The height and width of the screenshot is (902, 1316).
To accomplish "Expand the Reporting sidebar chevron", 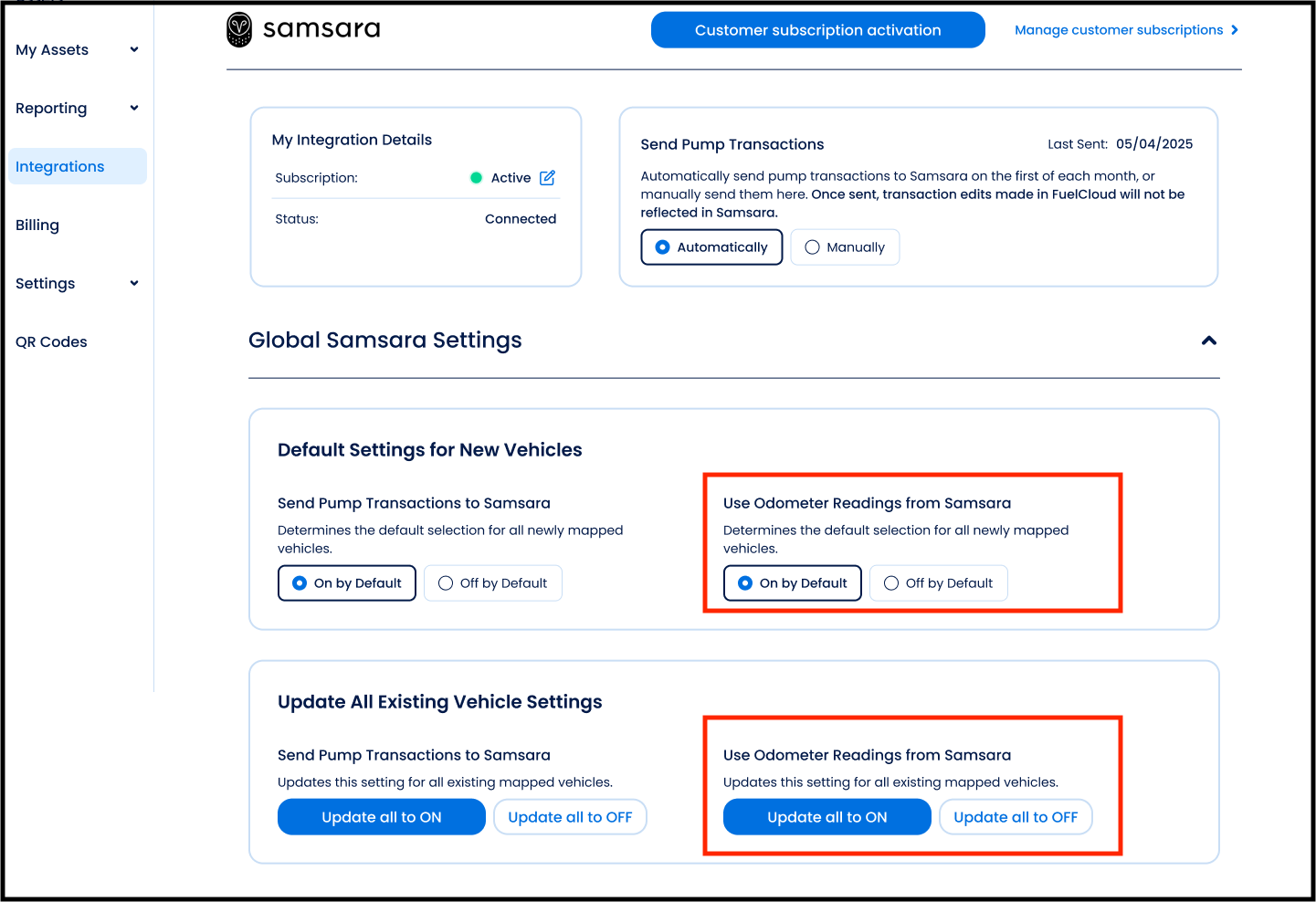I will pyautogui.click(x=134, y=108).
